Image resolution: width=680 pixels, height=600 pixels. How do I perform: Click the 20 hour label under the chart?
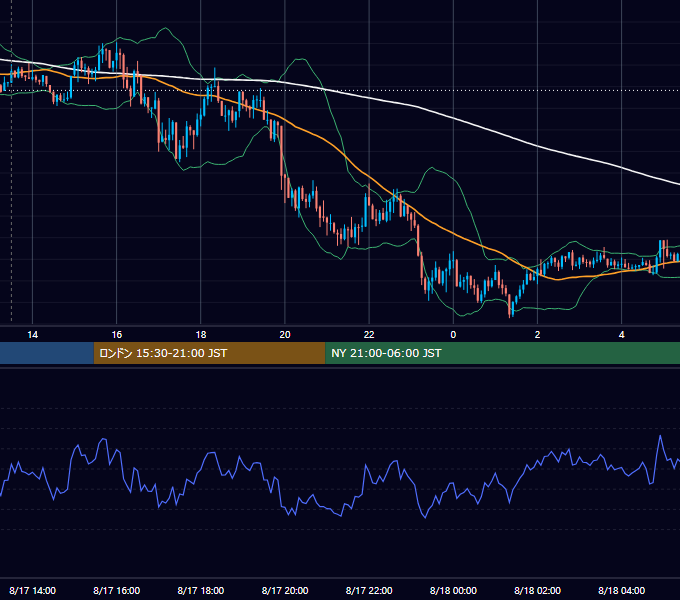tap(285, 335)
